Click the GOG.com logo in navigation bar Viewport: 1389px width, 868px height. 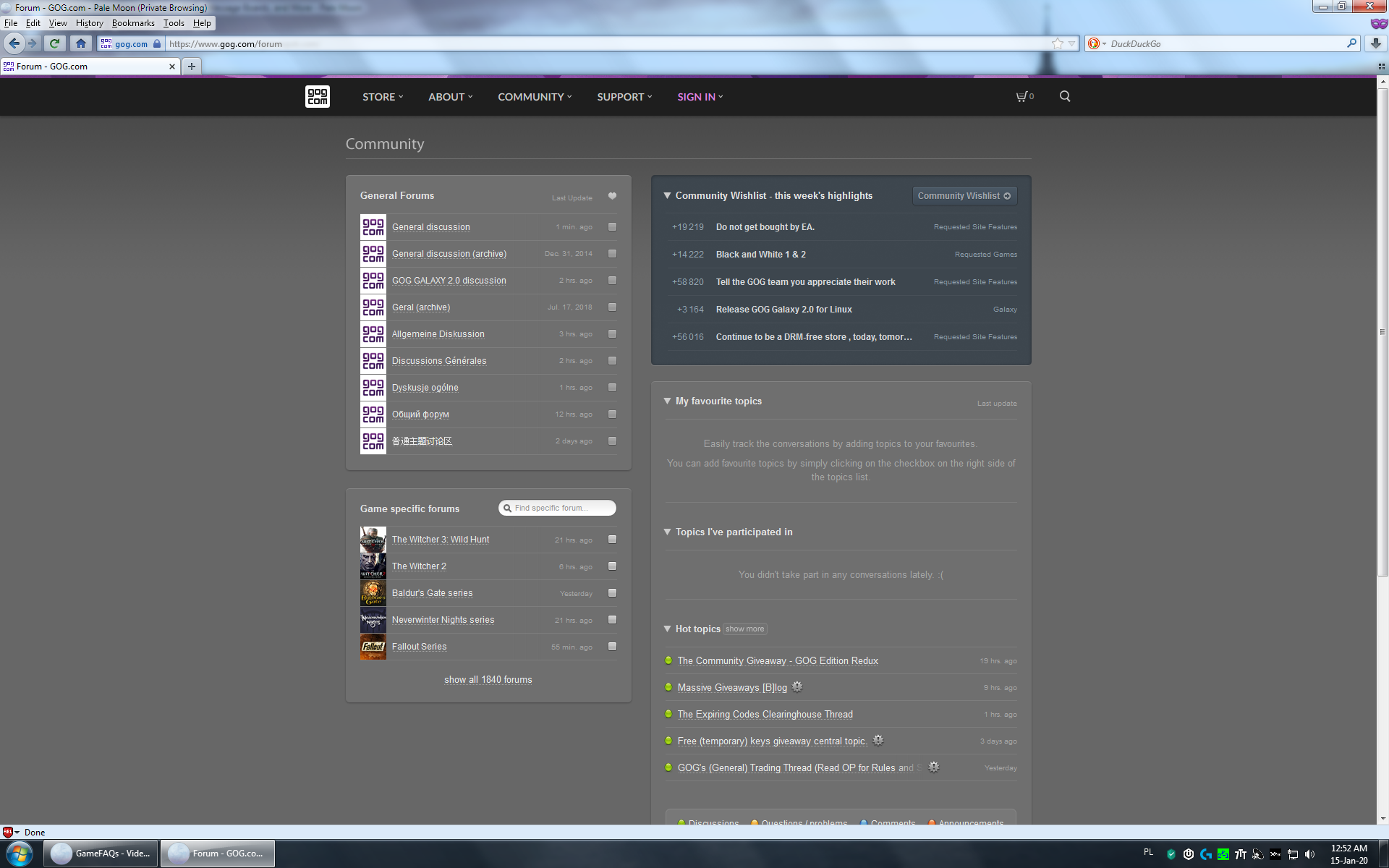tap(317, 96)
